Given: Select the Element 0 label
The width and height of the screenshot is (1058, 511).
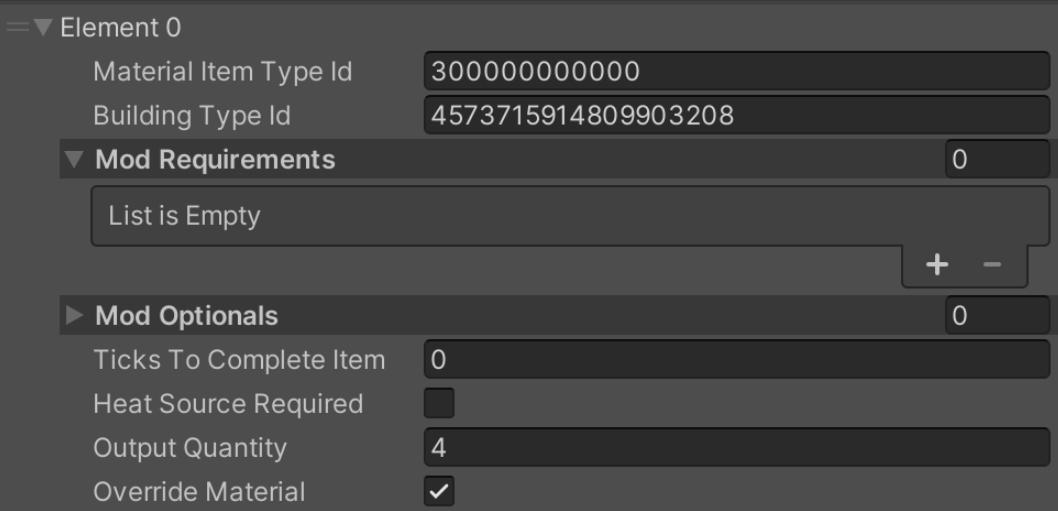Looking at the screenshot, I should (121, 28).
